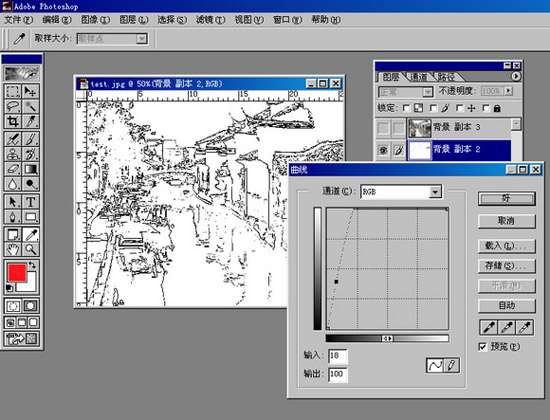Open the 视图 menu

[x=249, y=20]
